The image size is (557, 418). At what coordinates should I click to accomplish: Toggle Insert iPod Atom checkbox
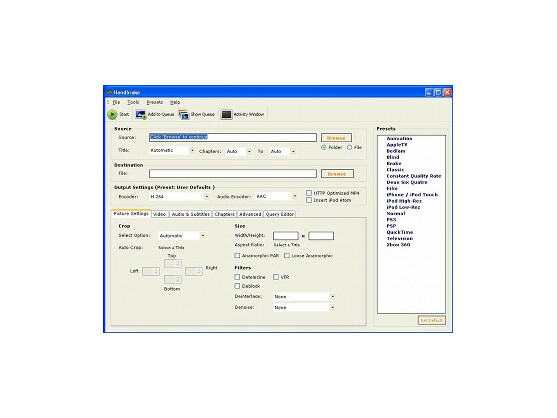[309, 200]
